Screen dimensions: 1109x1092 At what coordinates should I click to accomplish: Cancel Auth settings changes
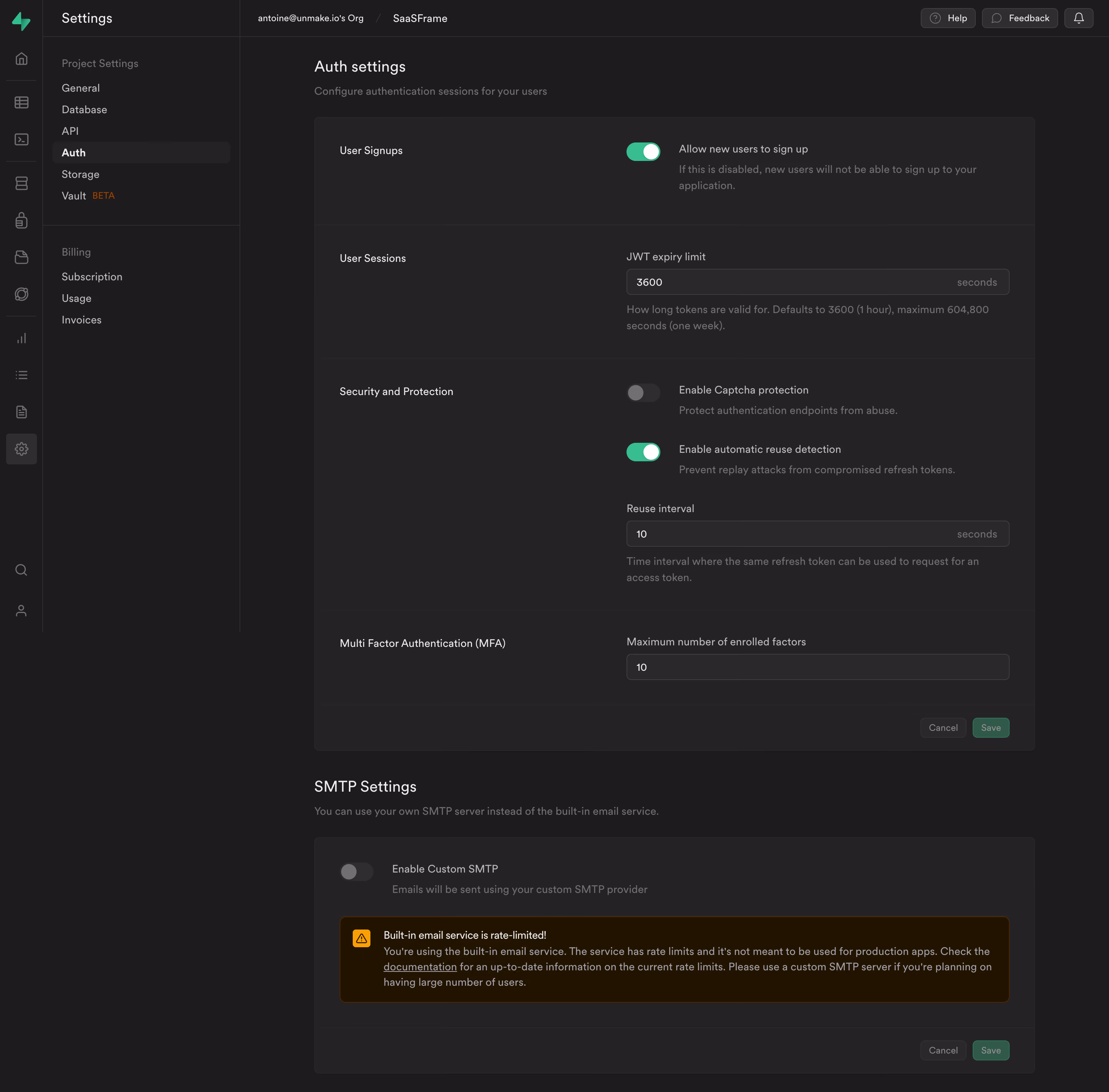(943, 728)
